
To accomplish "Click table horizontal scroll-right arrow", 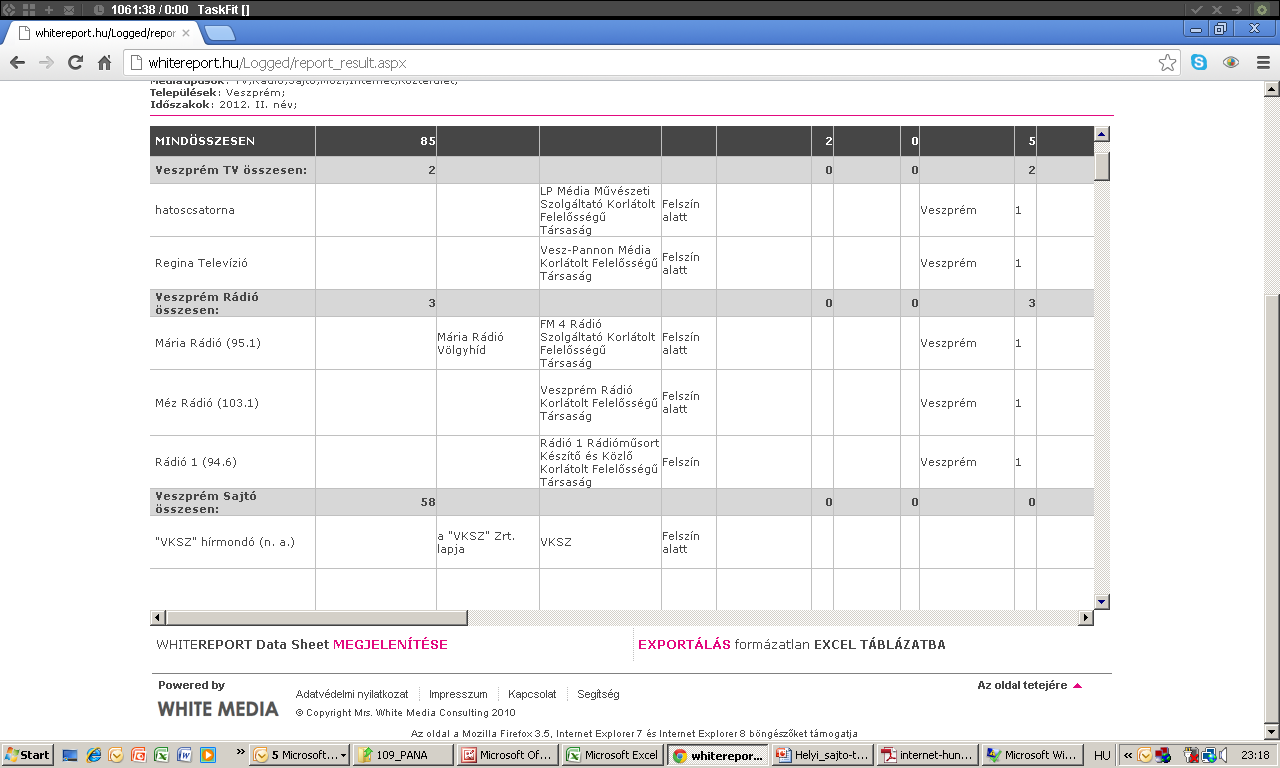I will (x=1086, y=618).
